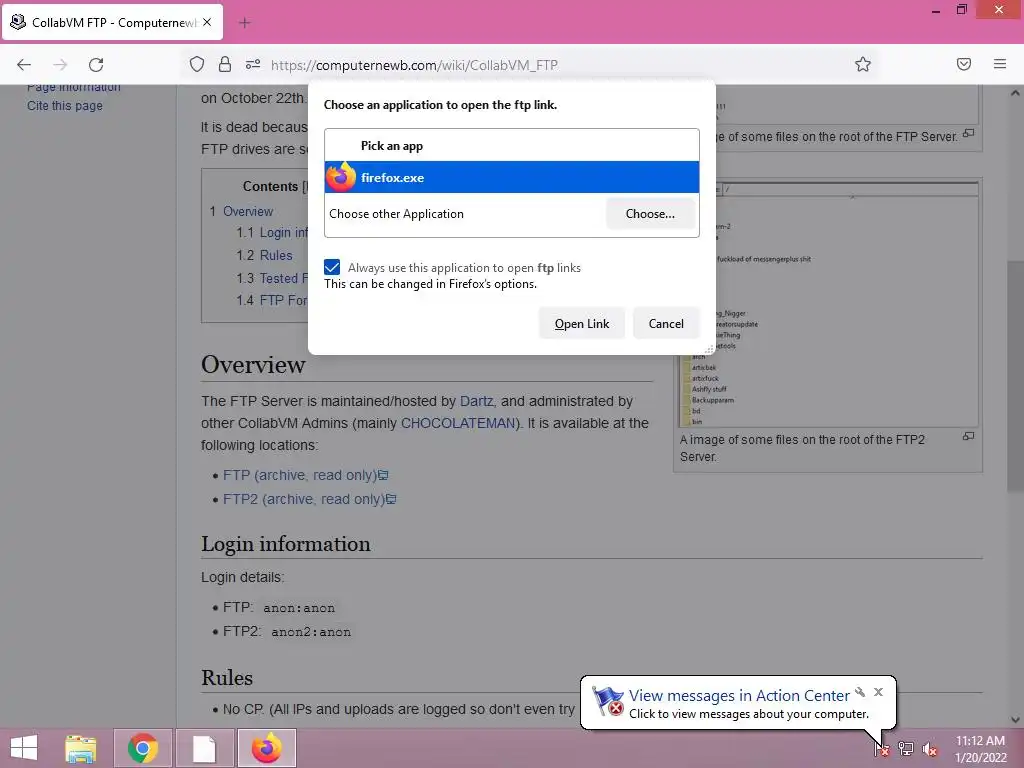Click the 1.3 Tested contents entry
This screenshot has width=1024, height=768.
click(x=272, y=278)
